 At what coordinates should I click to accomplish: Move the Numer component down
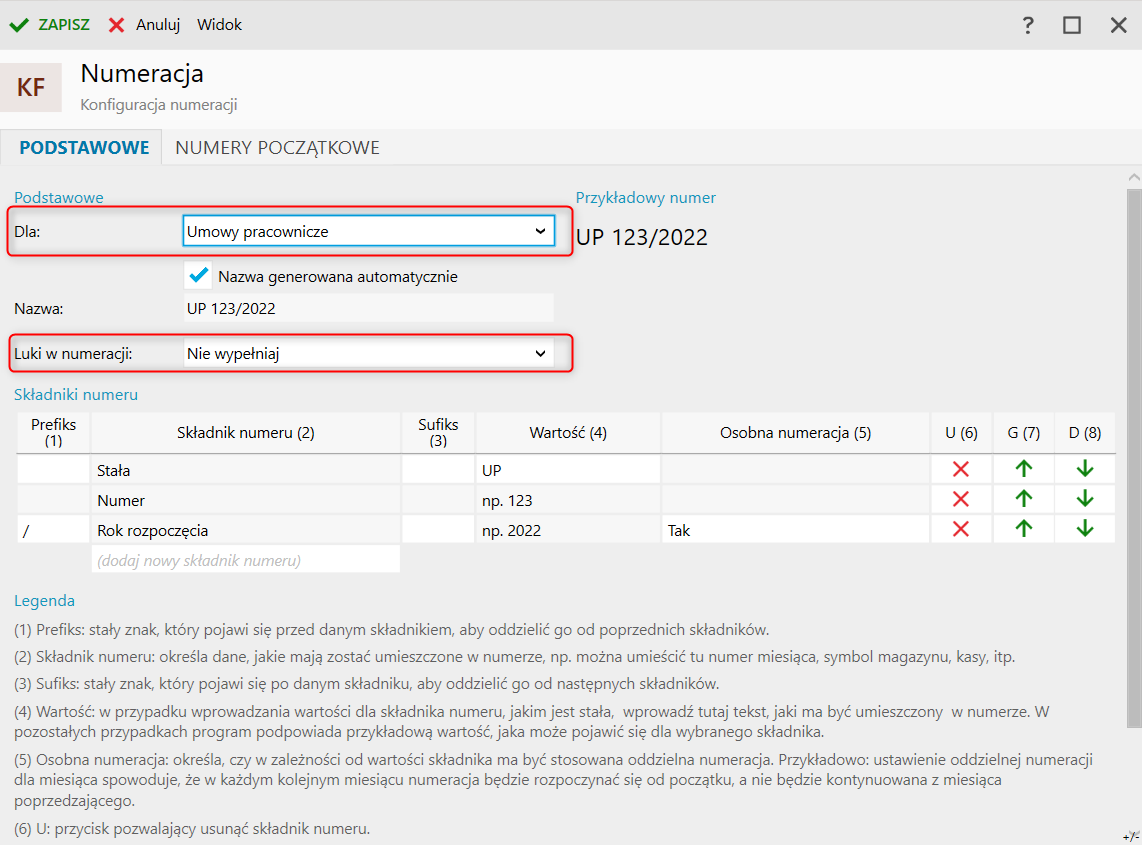1085,499
